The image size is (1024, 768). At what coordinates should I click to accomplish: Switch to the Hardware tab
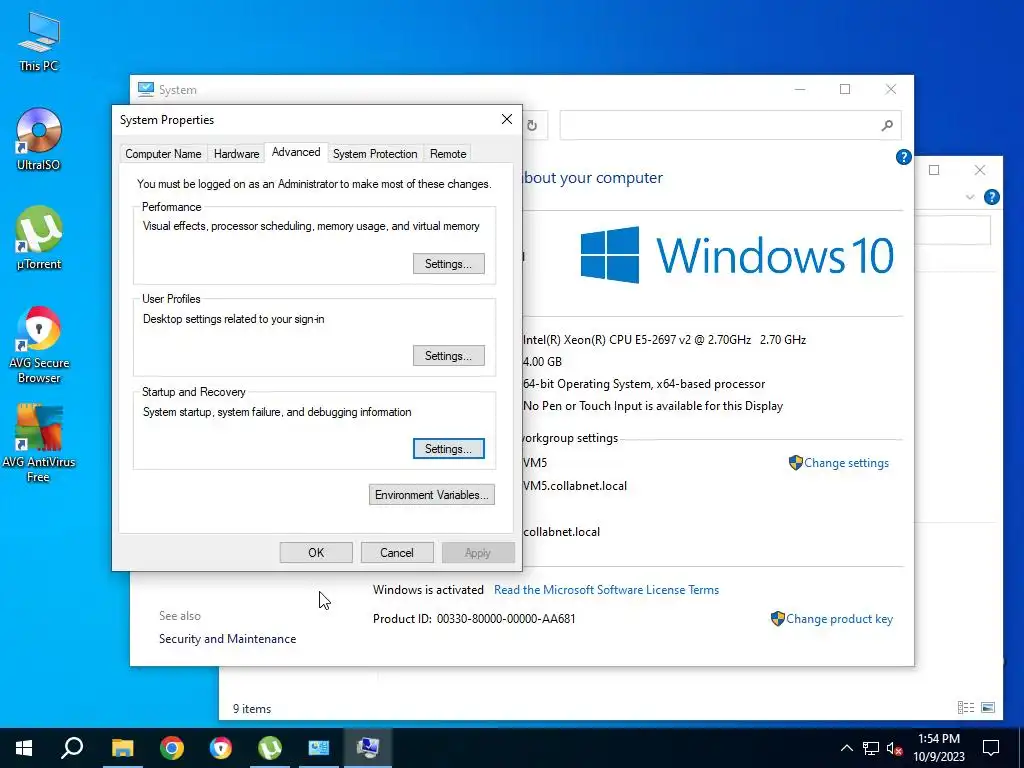point(236,154)
